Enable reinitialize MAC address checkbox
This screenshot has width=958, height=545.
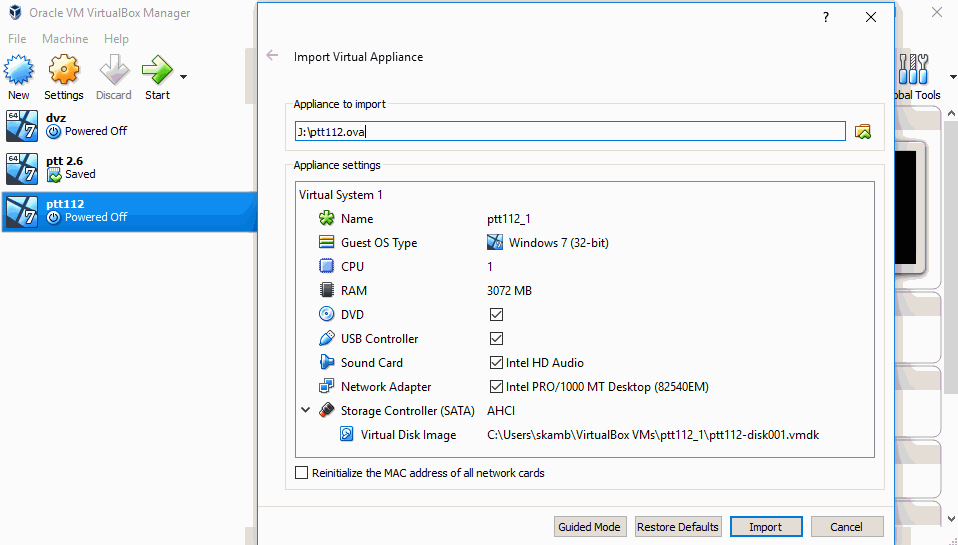(301, 472)
